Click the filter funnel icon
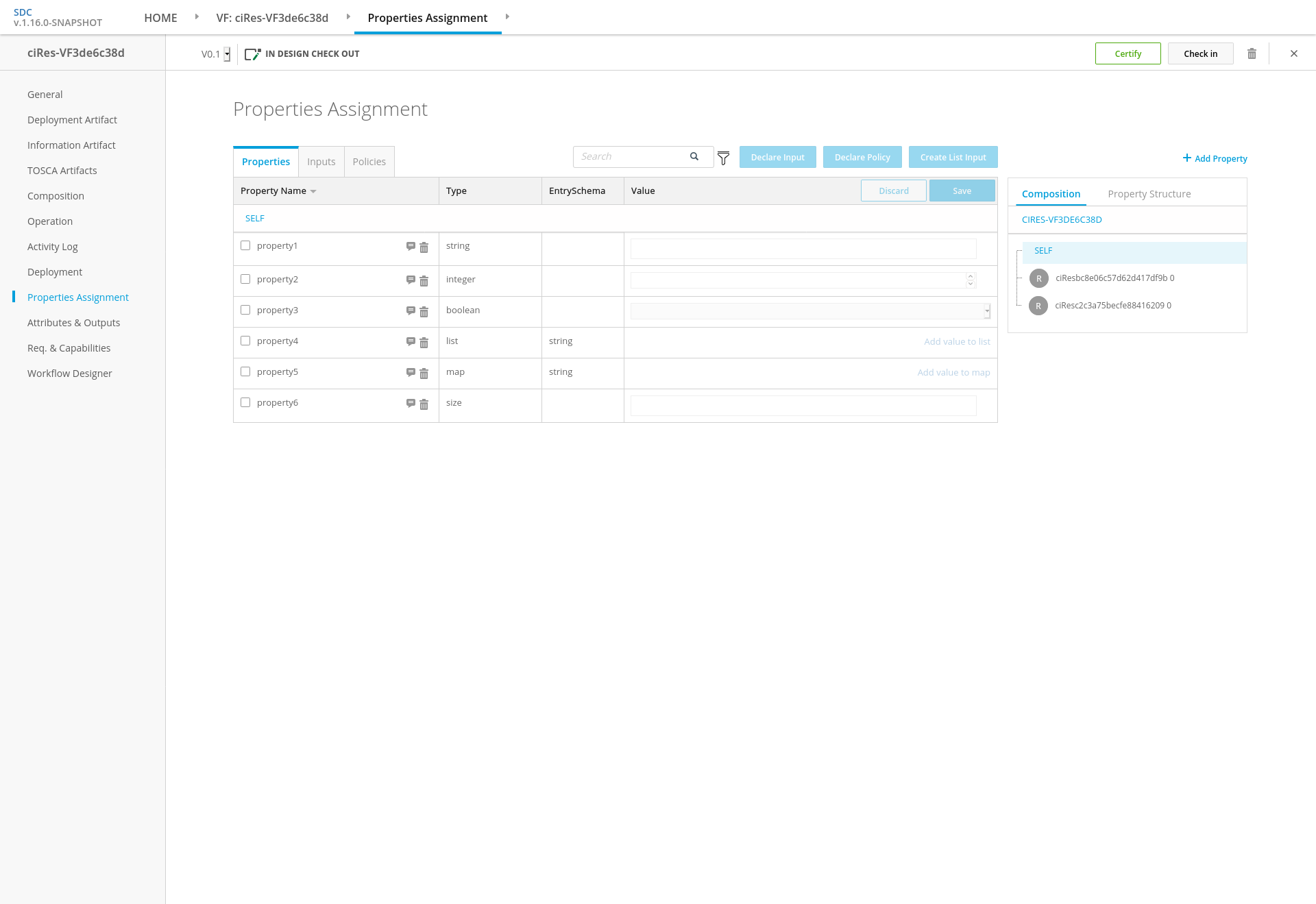 [x=723, y=158]
